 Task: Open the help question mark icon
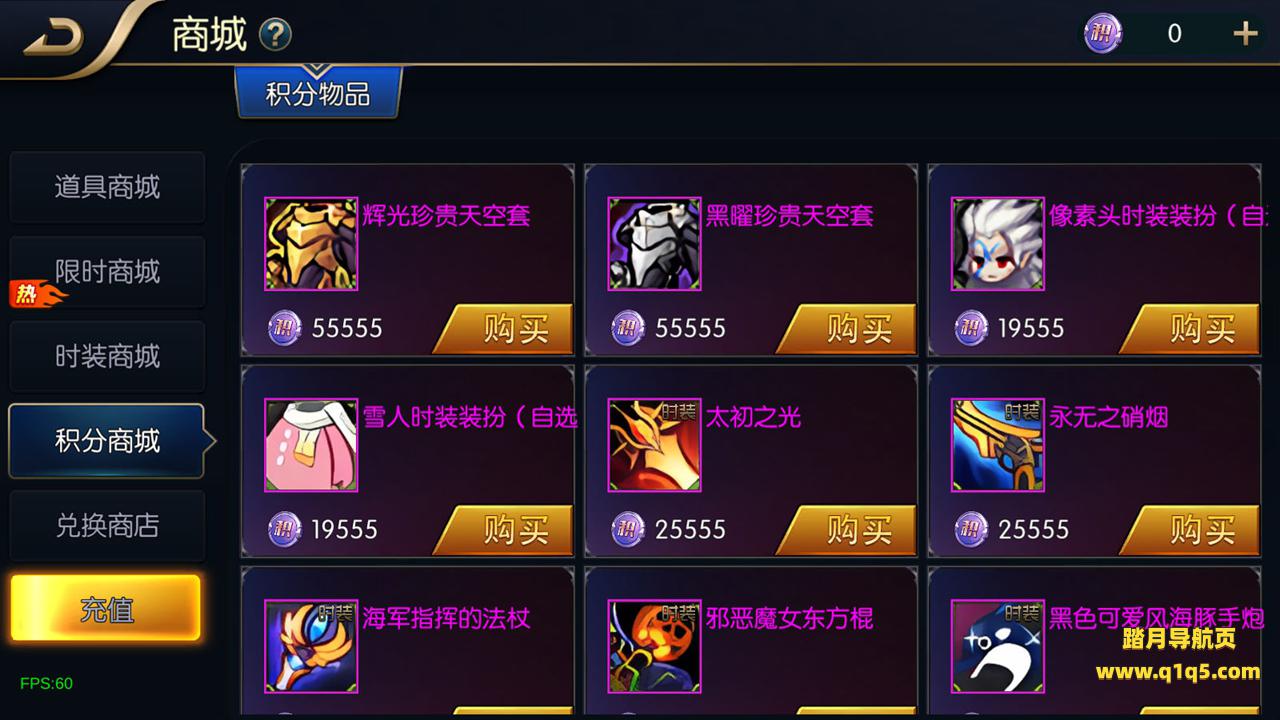pos(275,36)
